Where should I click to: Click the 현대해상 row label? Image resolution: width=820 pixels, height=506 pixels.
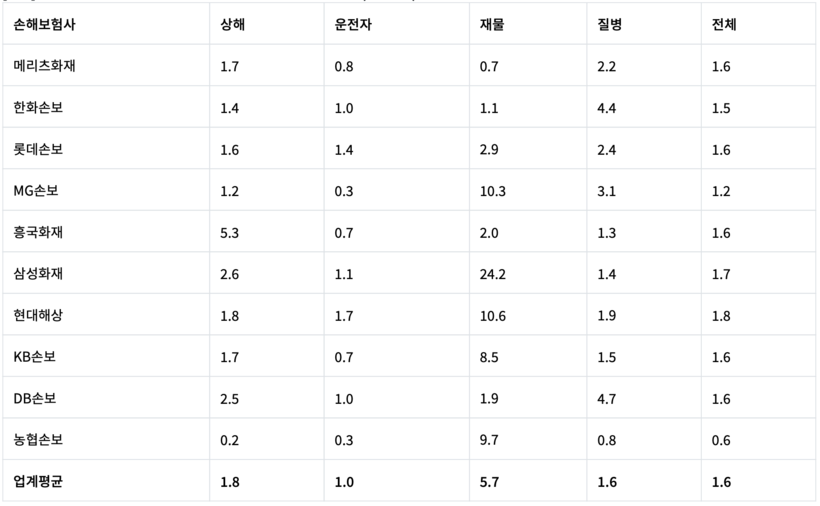(38, 316)
